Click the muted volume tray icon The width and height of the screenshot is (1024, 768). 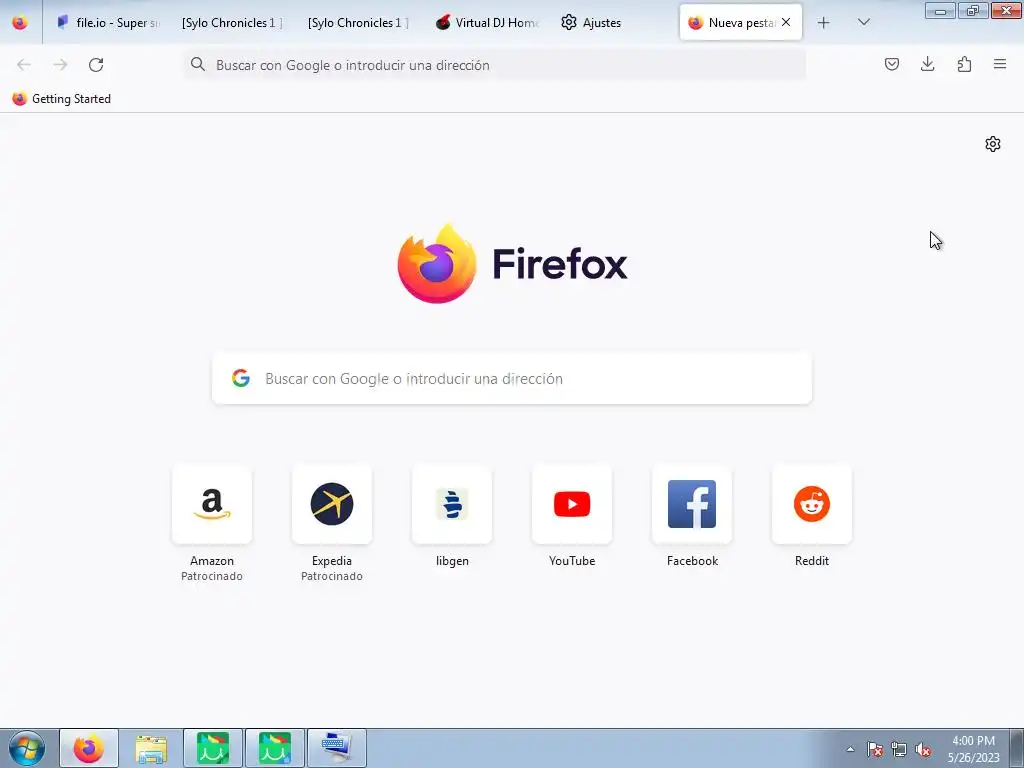click(923, 750)
